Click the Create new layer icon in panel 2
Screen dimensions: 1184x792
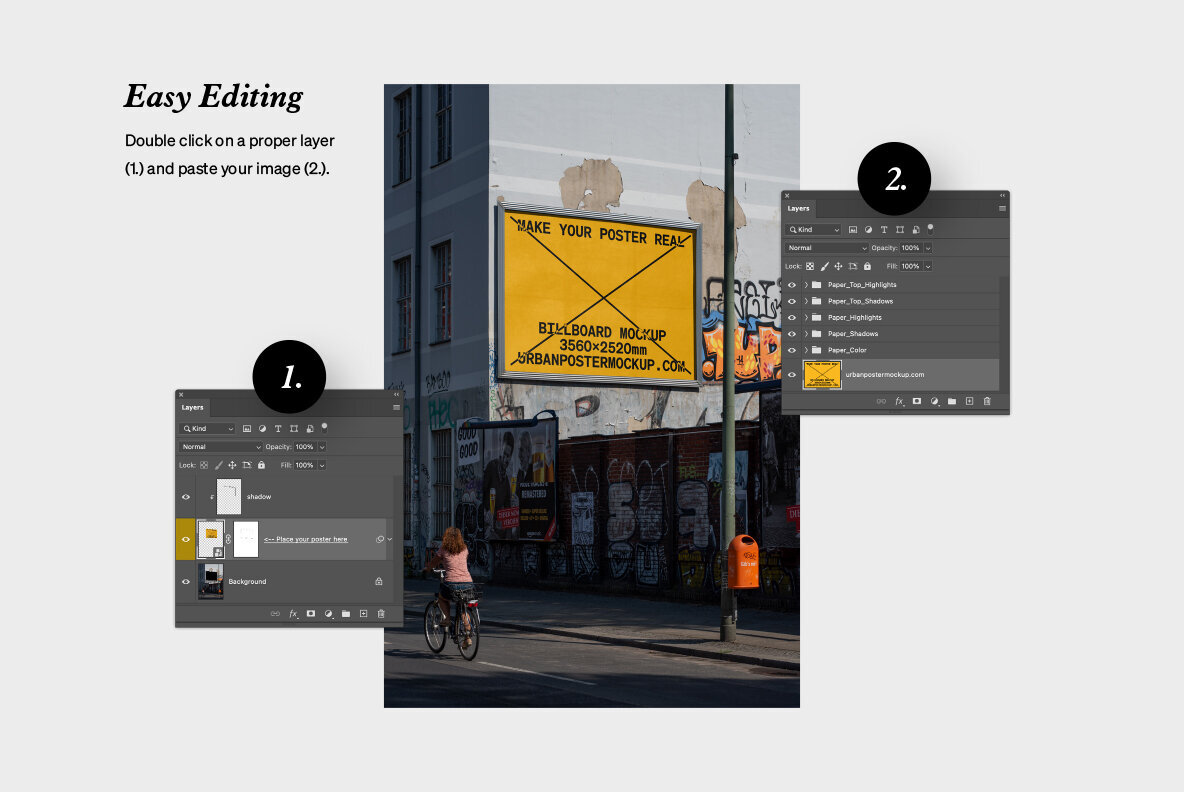[969, 401]
